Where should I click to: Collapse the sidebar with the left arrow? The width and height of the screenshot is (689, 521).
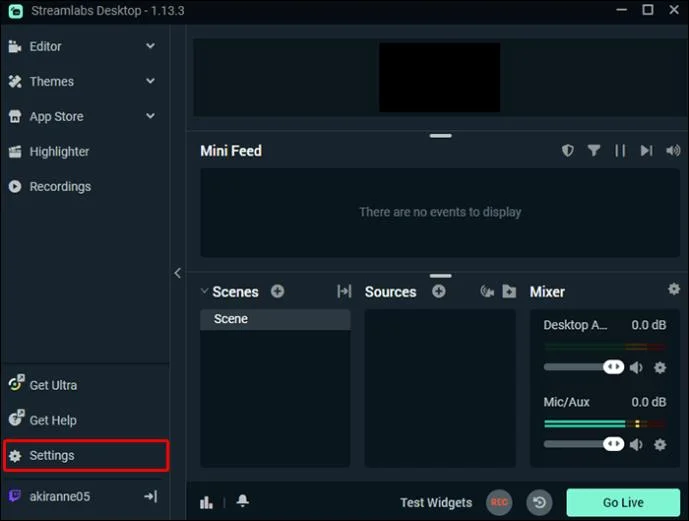178,273
